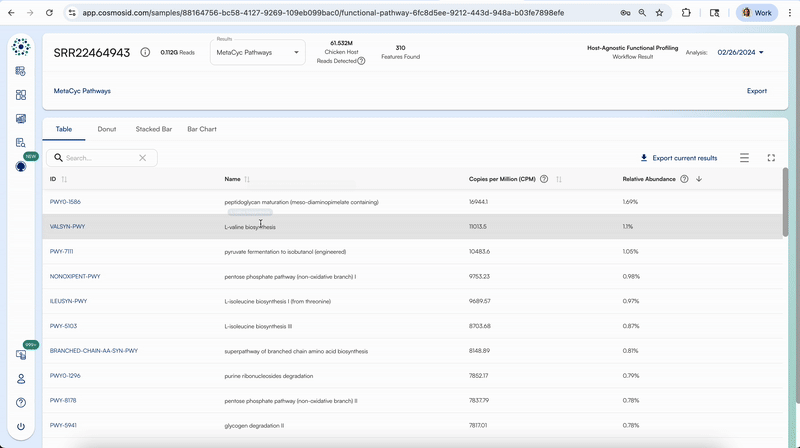800x448 pixels.
Task: Click help icon next to Relative Abundance
Action: pyautogui.click(x=684, y=179)
